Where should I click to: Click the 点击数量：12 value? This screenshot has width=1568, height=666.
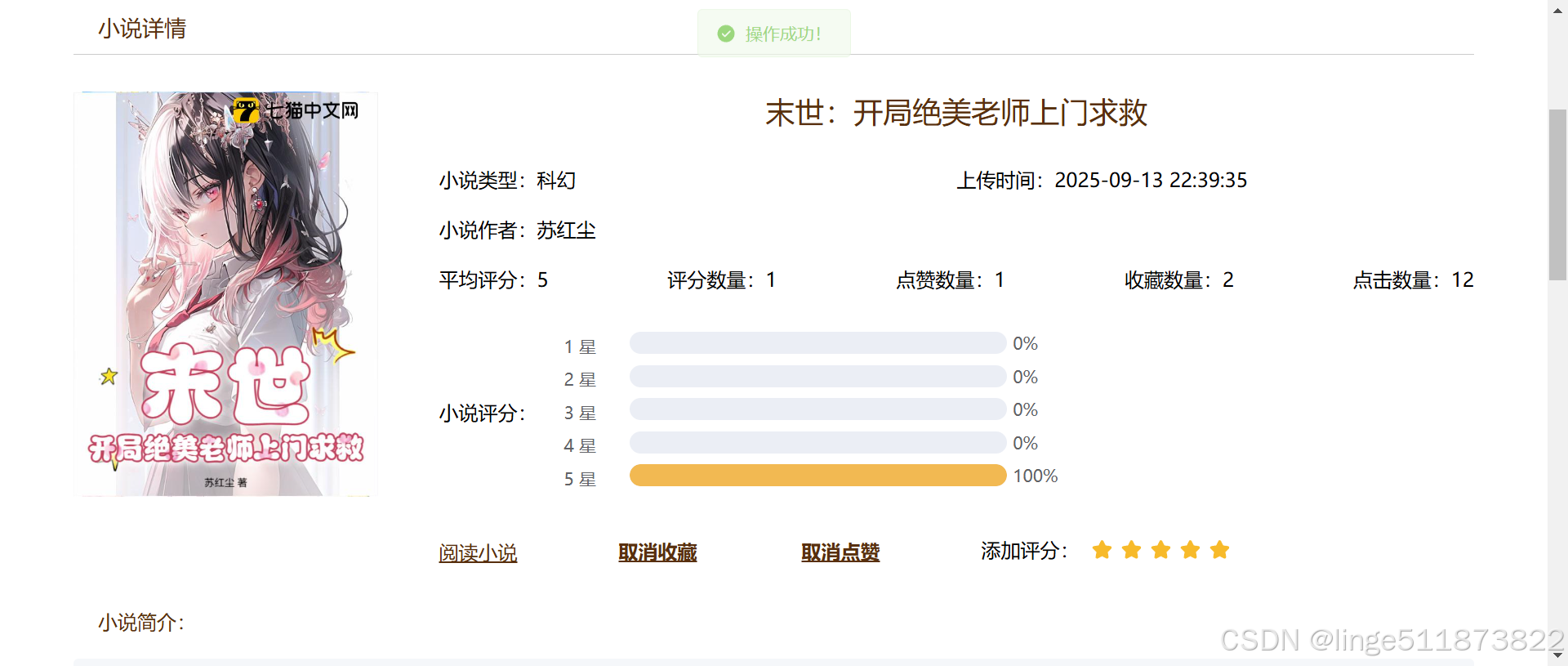click(1414, 280)
